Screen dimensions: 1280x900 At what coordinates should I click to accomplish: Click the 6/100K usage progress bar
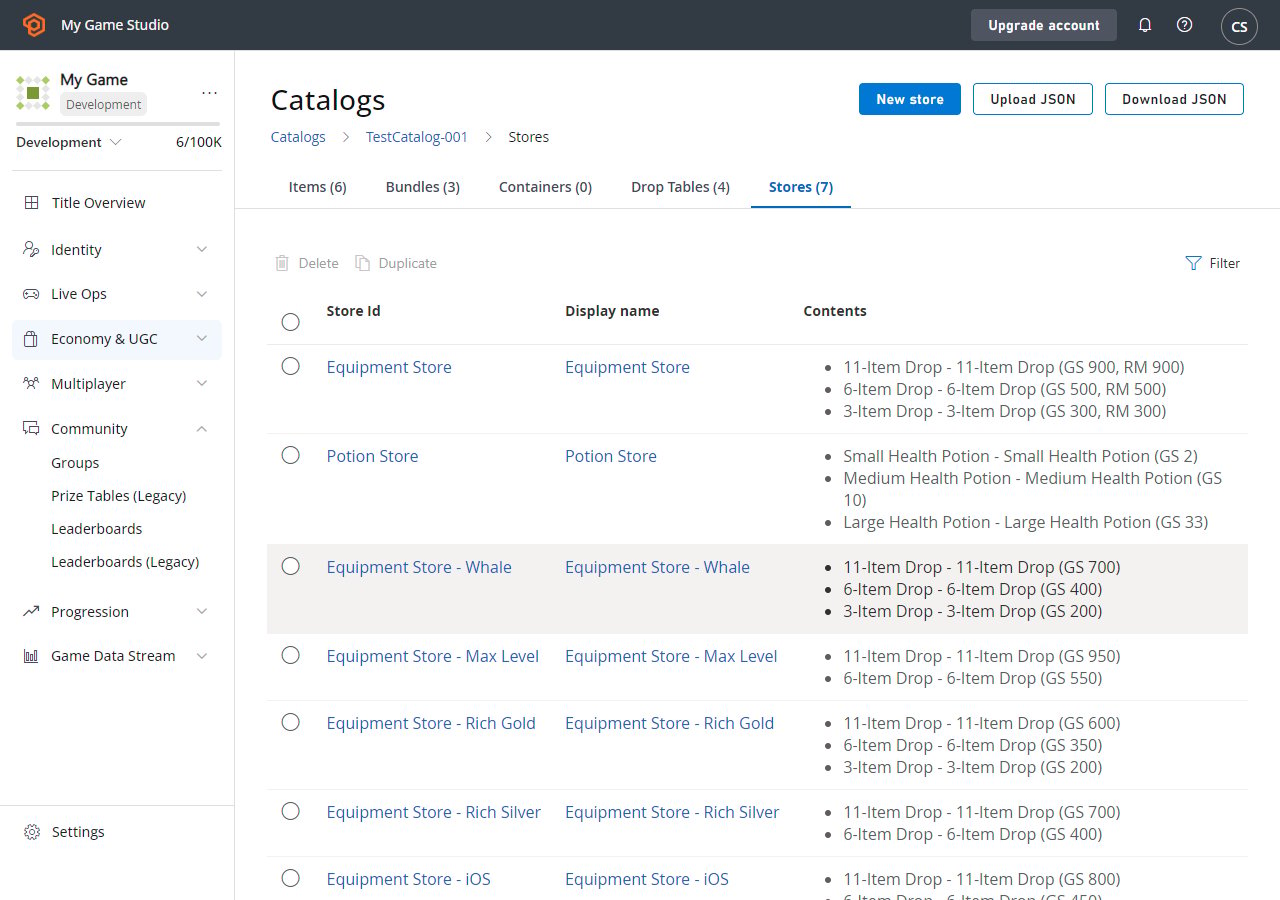[x=118, y=124]
